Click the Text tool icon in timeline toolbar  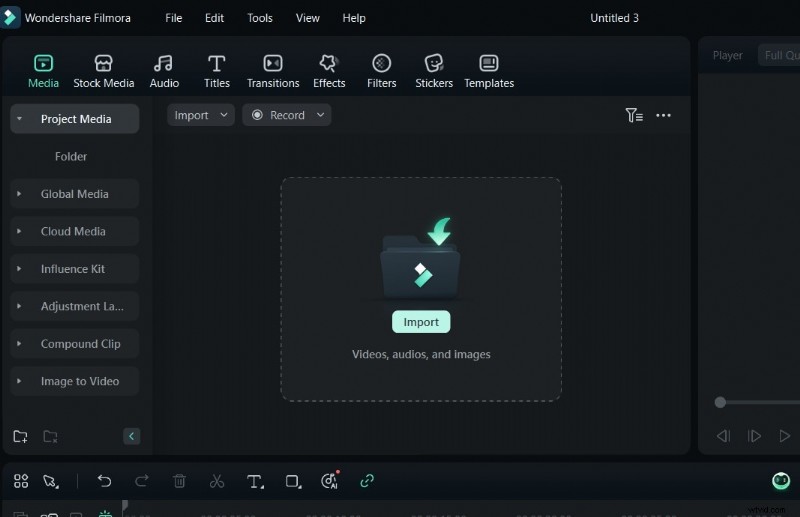[255, 481]
